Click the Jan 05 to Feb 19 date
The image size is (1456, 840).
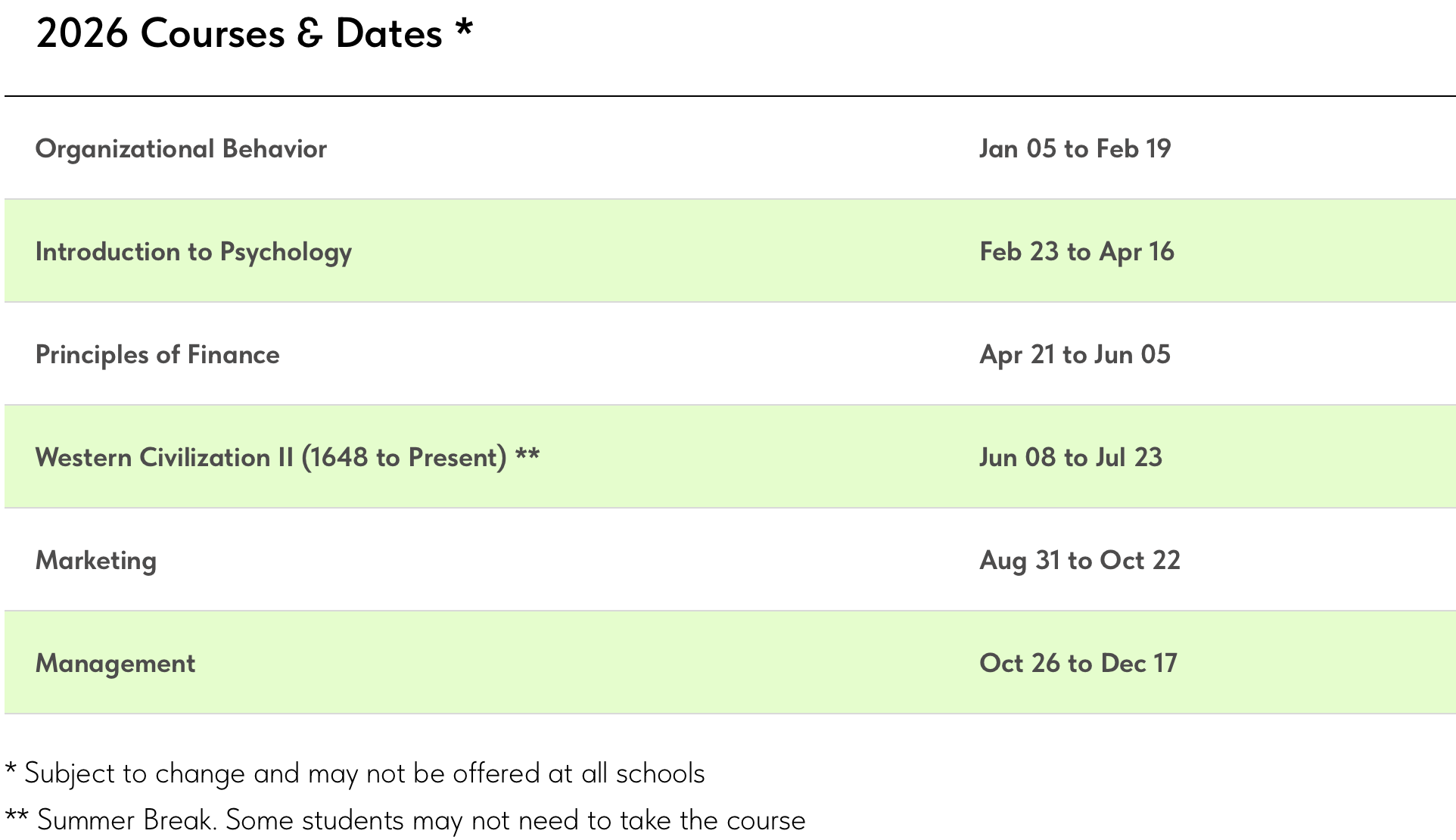(1075, 149)
